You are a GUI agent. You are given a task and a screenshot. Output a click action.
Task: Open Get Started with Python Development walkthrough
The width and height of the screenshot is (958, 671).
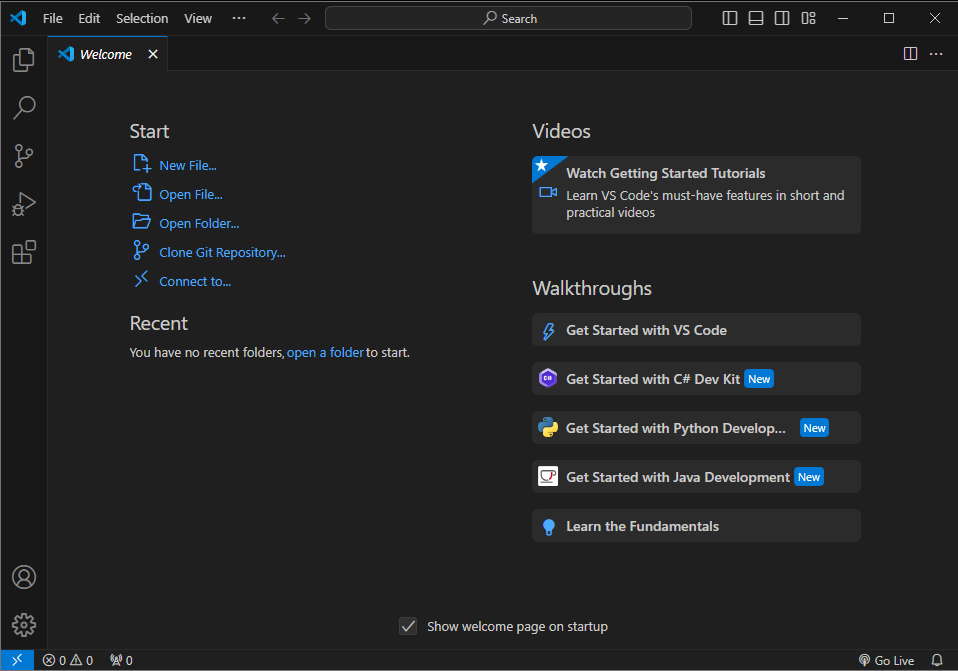[696, 428]
